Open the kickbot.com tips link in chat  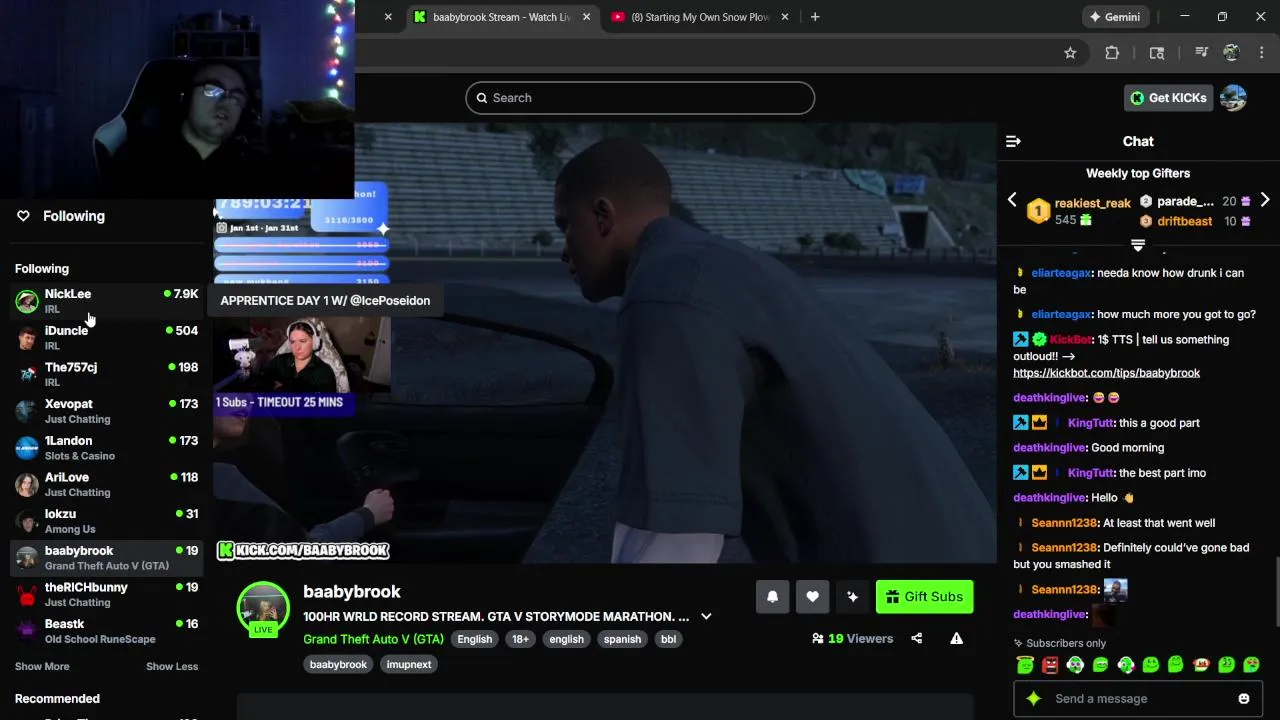(x=1106, y=373)
